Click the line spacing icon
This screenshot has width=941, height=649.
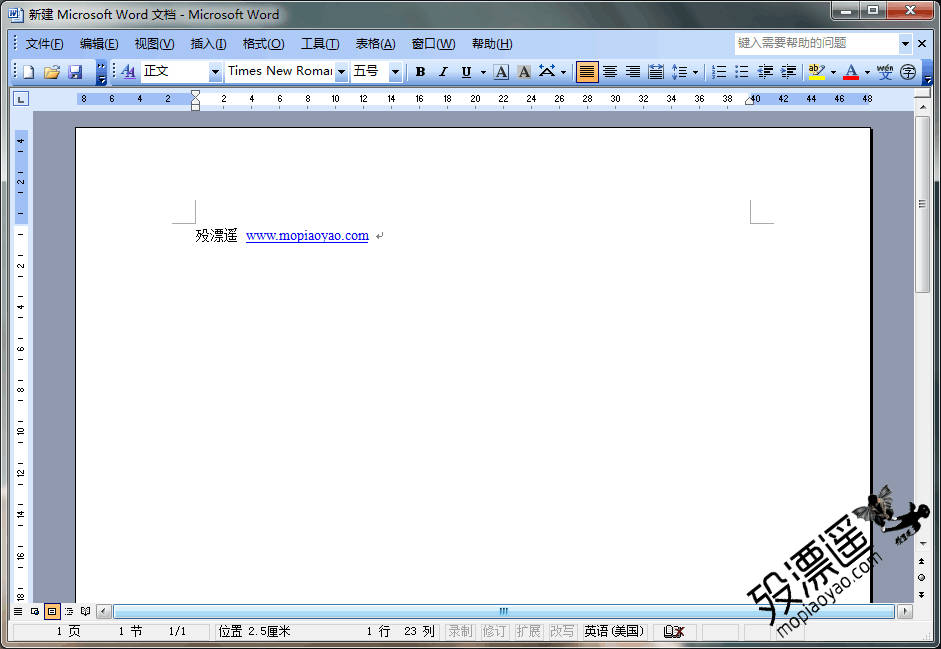[679, 72]
